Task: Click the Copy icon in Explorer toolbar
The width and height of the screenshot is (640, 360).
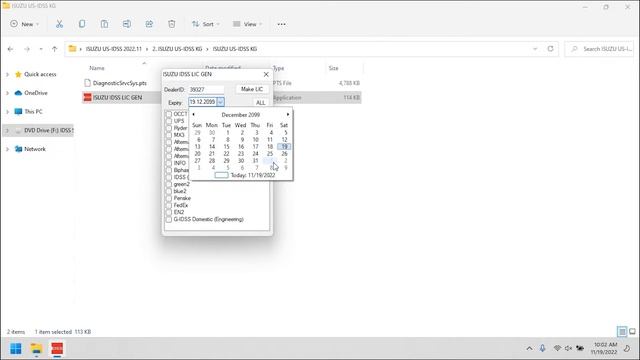Action: click(x=82, y=24)
